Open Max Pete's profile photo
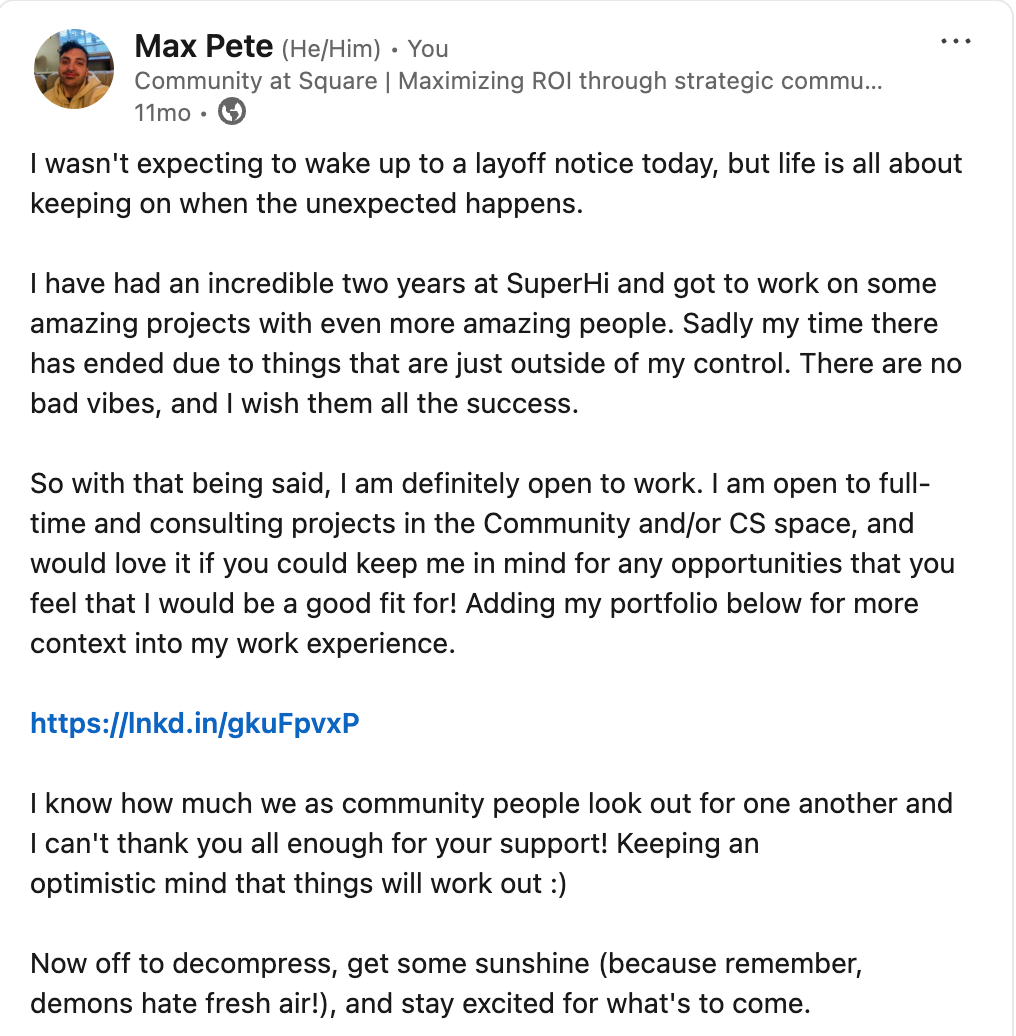Viewport: 1016px width, 1036px height. pos(74,69)
